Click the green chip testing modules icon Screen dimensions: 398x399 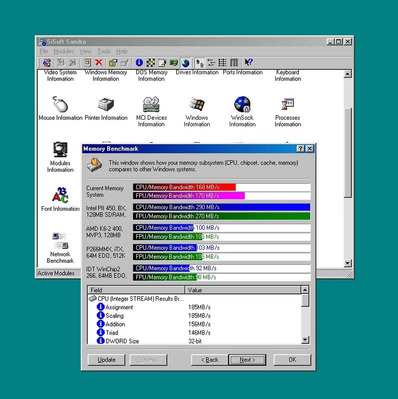(x=173, y=62)
